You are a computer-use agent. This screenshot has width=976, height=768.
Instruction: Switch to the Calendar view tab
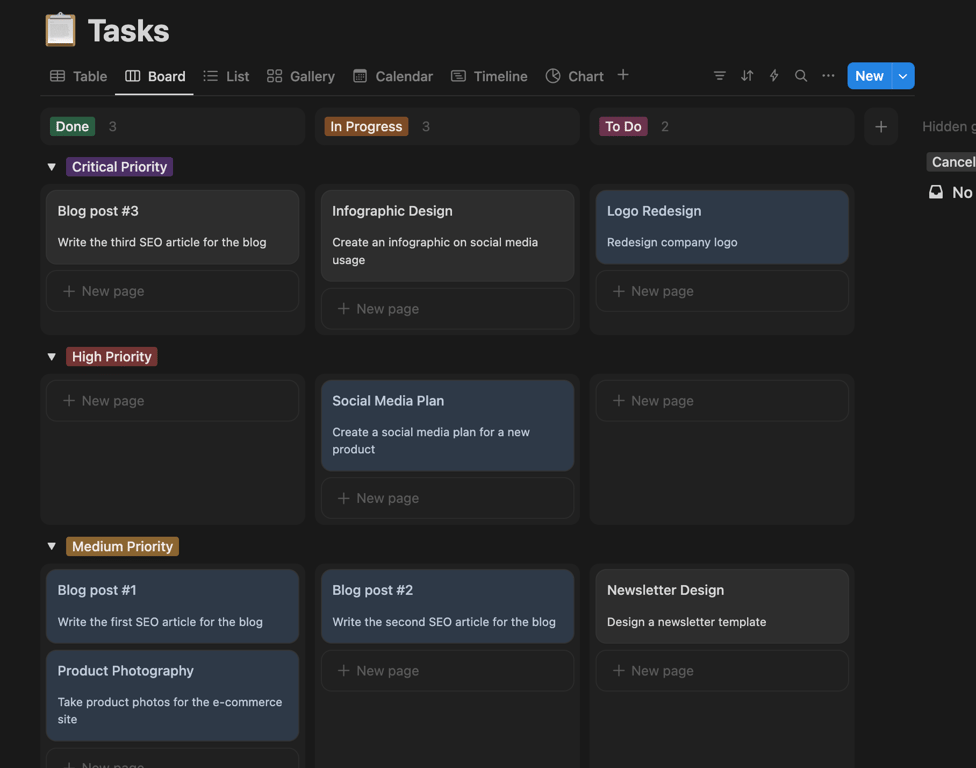[x=393, y=76]
